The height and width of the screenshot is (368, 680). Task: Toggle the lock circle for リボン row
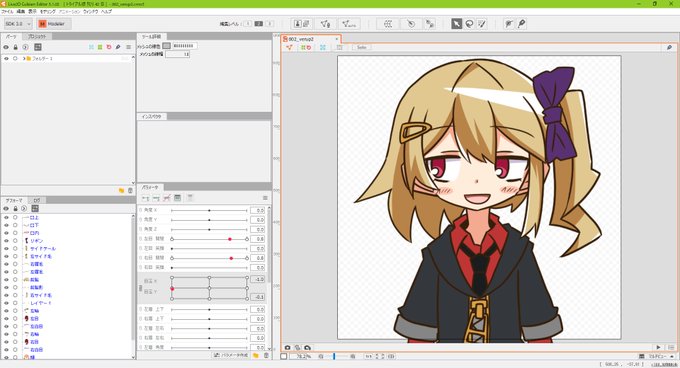[x=15, y=241]
